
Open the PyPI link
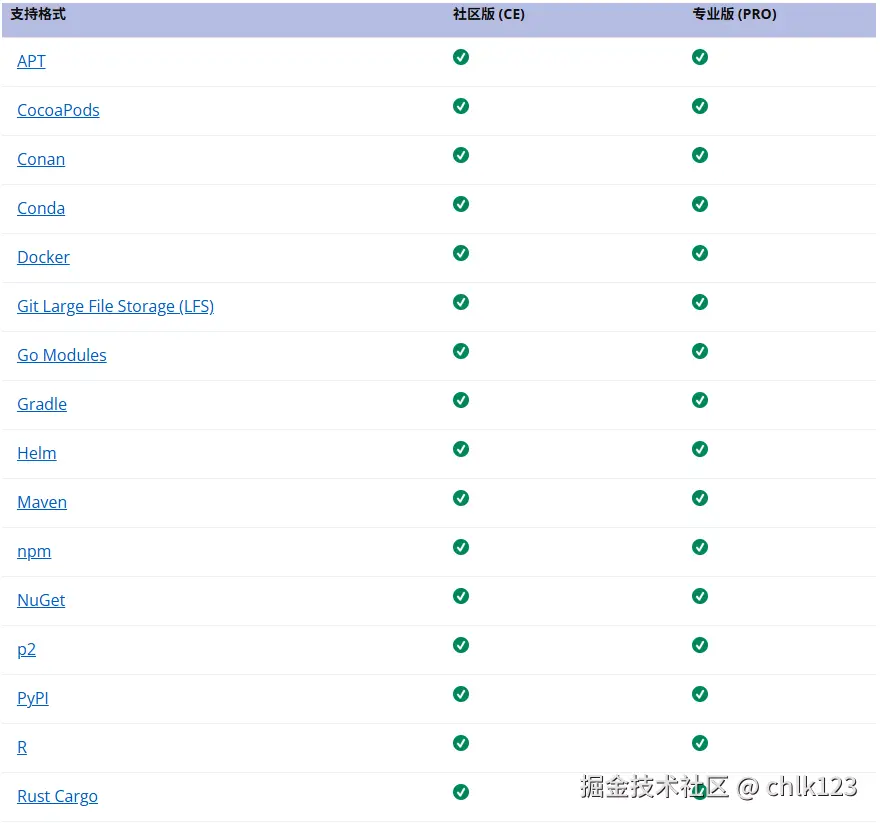(33, 698)
